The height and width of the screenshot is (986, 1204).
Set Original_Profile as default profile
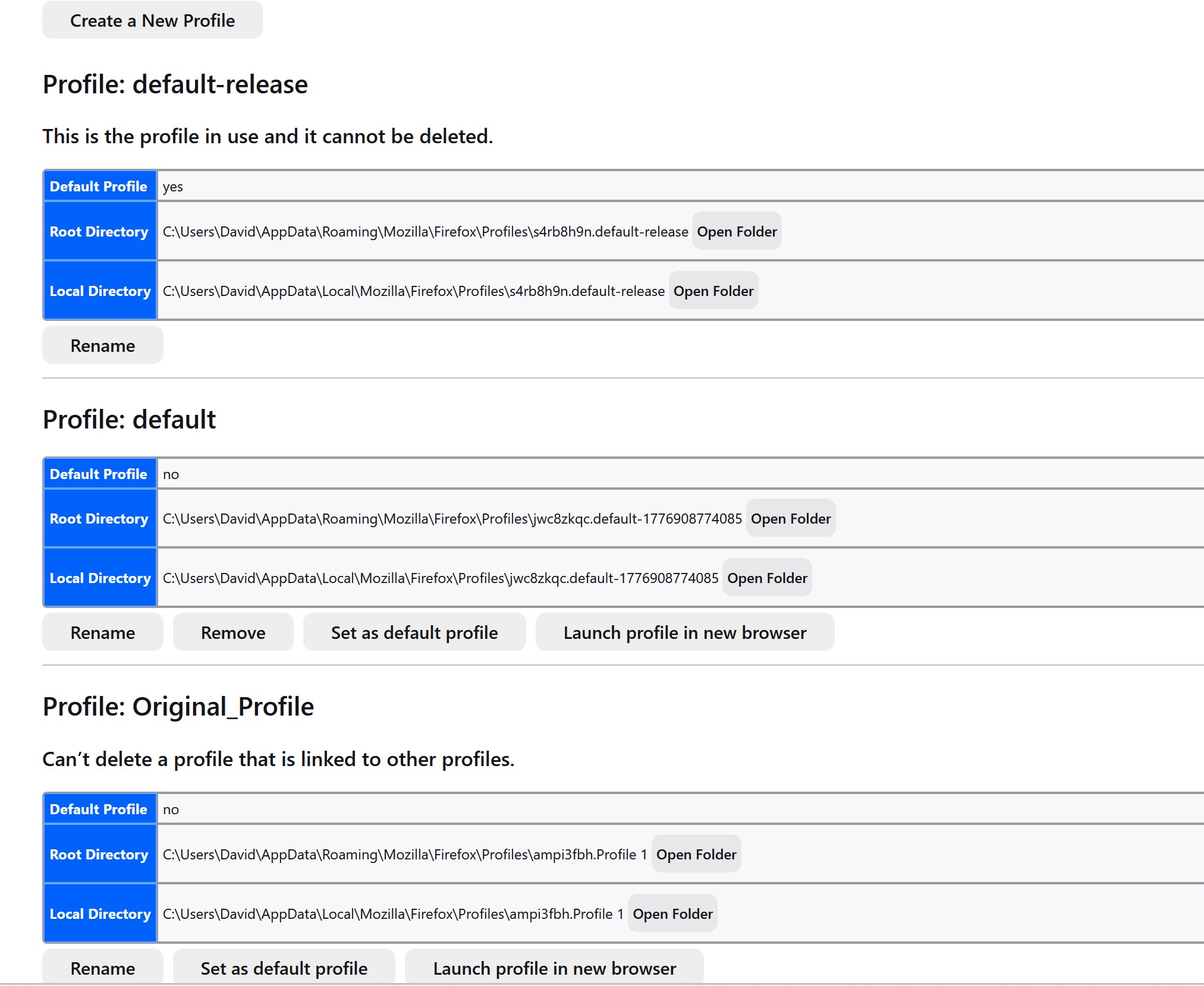tap(284, 968)
